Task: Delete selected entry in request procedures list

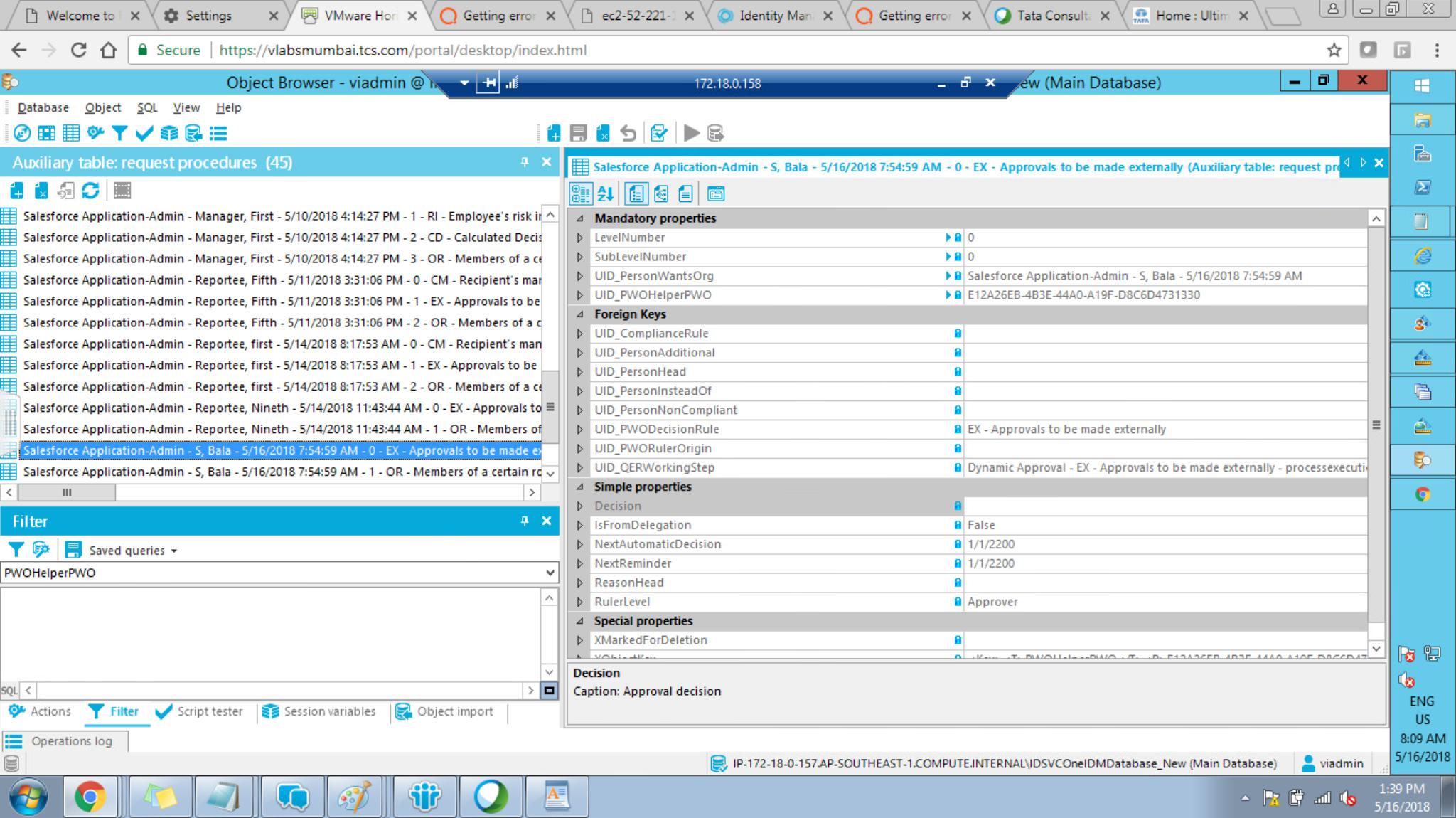Action: coord(41,191)
